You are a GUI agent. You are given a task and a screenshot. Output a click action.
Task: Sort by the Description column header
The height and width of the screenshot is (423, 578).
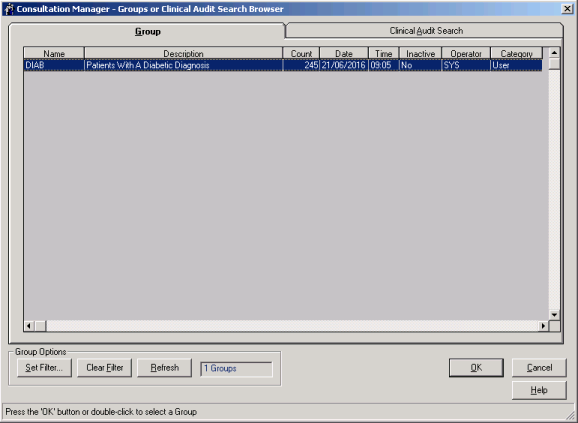tap(183, 53)
